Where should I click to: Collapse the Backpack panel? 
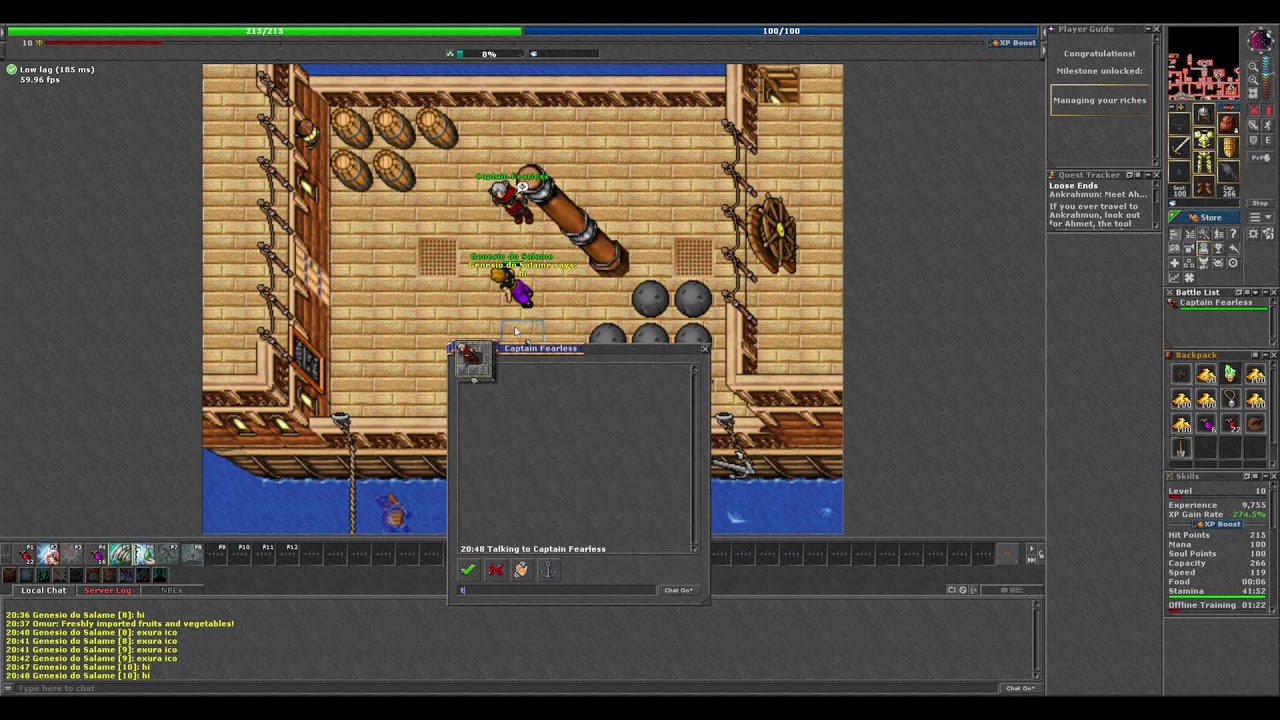pyautogui.click(x=1265, y=355)
